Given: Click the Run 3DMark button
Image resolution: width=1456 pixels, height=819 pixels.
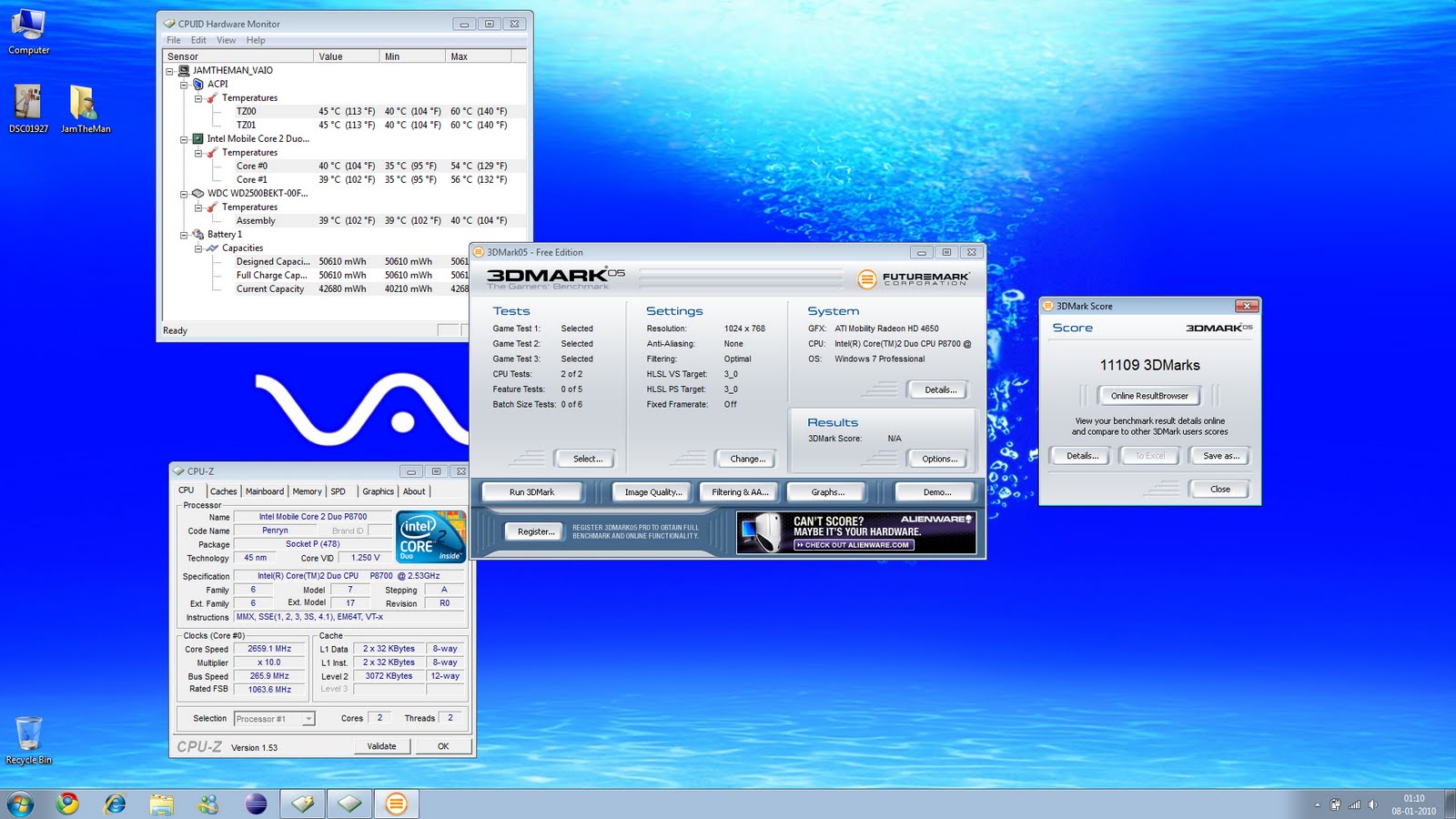Looking at the screenshot, I should click(531, 492).
